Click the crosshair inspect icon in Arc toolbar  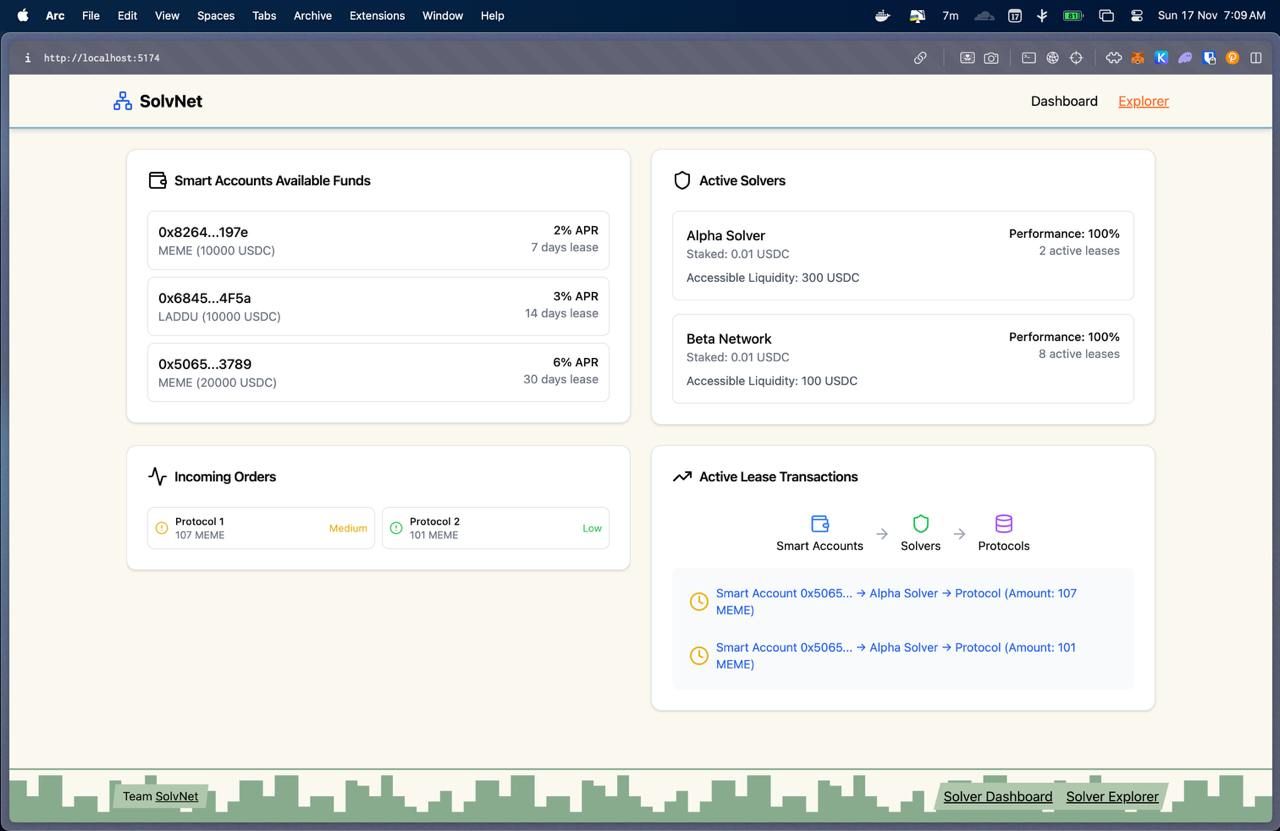click(1076, 58)
